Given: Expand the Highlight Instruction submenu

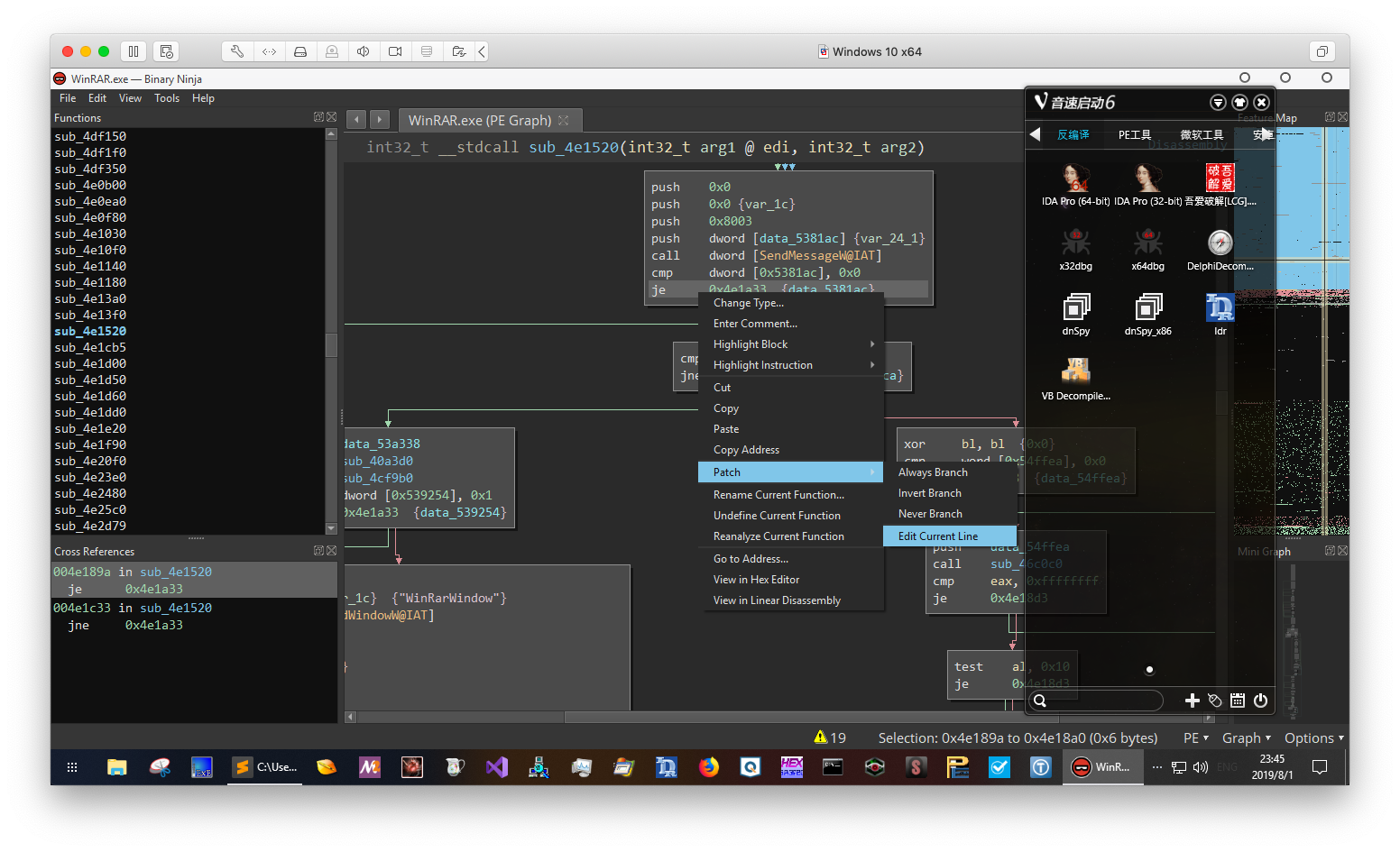Looking at the screenshot, I should coord(791,365).
